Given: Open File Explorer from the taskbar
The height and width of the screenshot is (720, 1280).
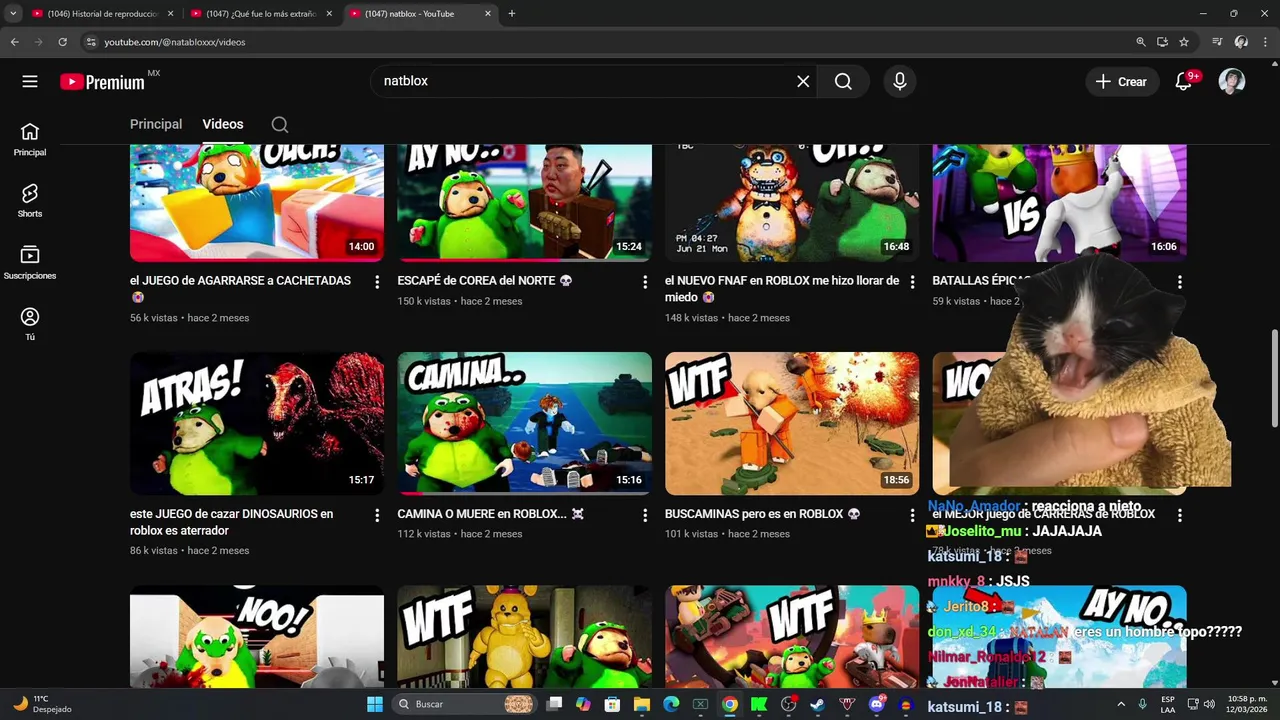Looking at the screenshot, I should (x=641, y=704).
